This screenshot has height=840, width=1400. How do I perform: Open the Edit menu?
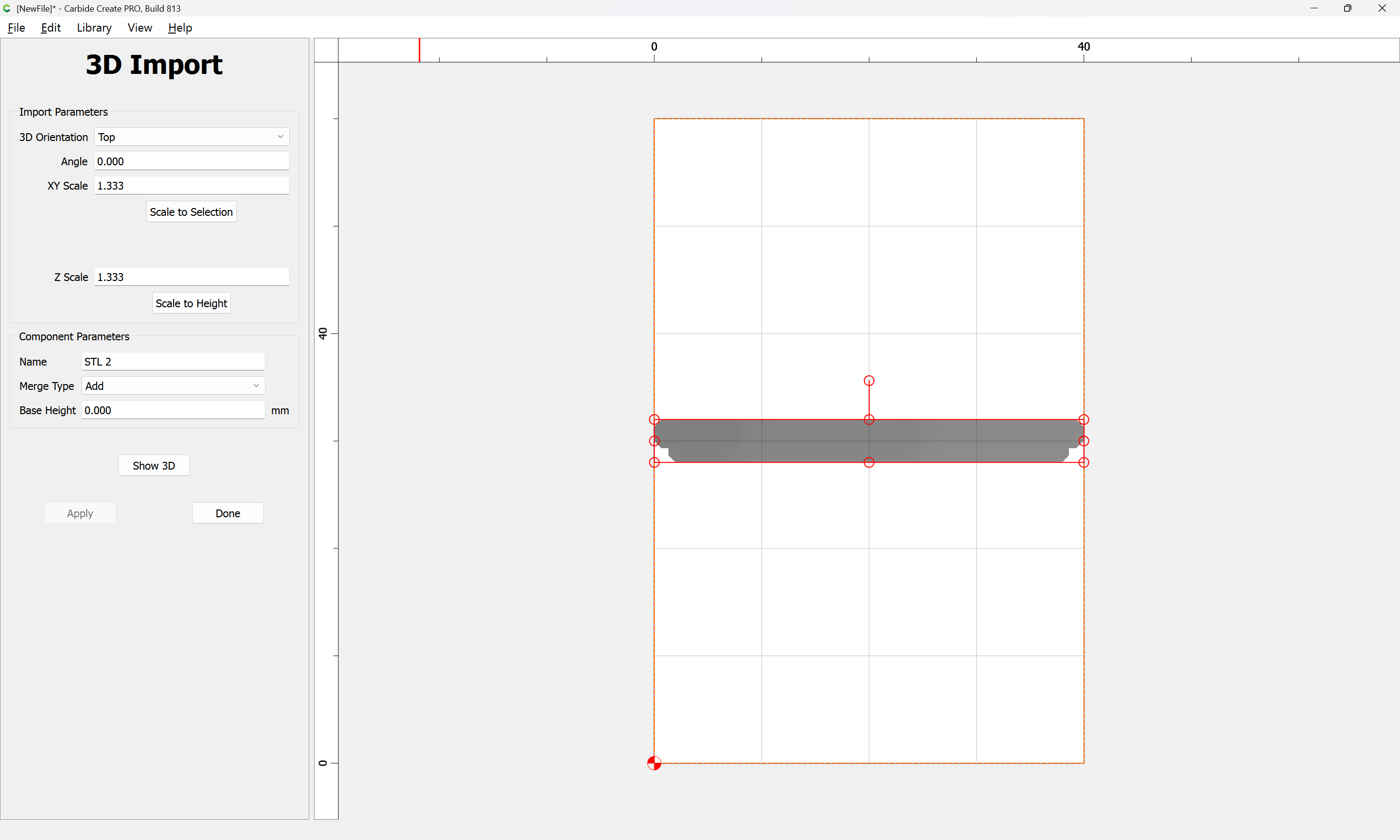pyautogui.click(x=51, y=28)
